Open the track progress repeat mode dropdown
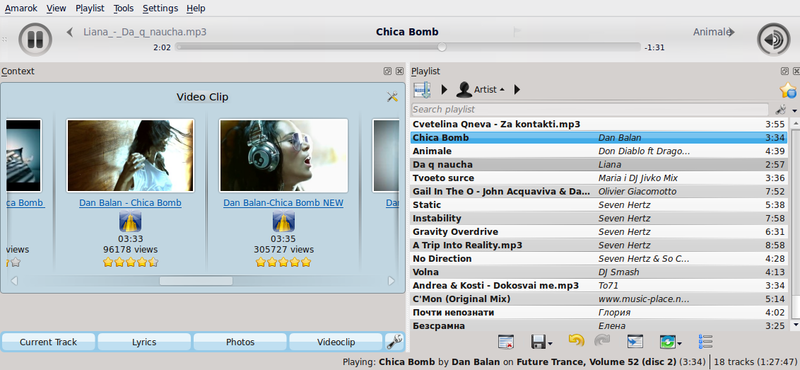The width and height of the screenshot is (800, 370). tap(669, 341)
